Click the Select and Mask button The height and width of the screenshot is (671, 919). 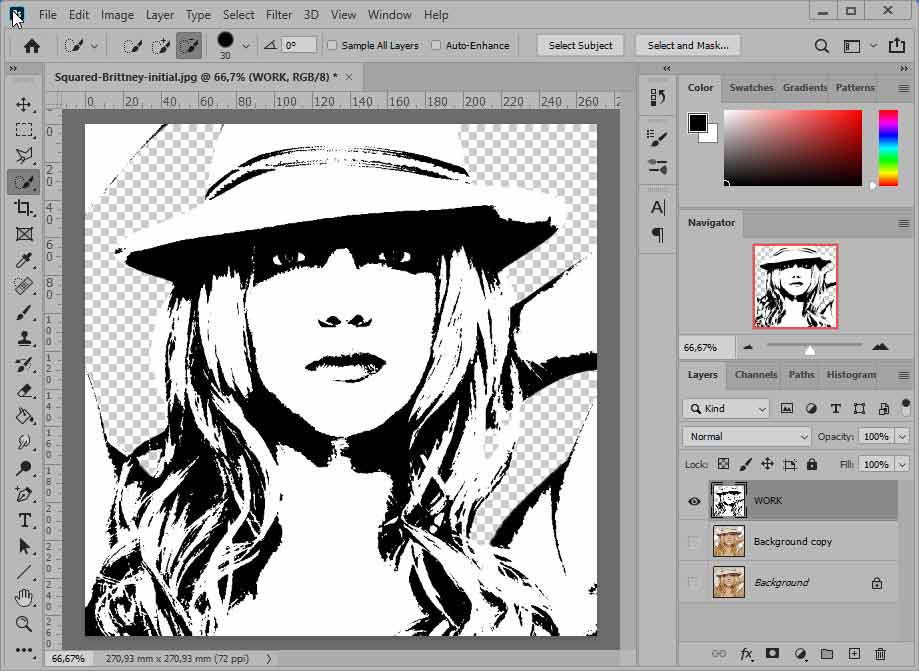coord(688,45)
